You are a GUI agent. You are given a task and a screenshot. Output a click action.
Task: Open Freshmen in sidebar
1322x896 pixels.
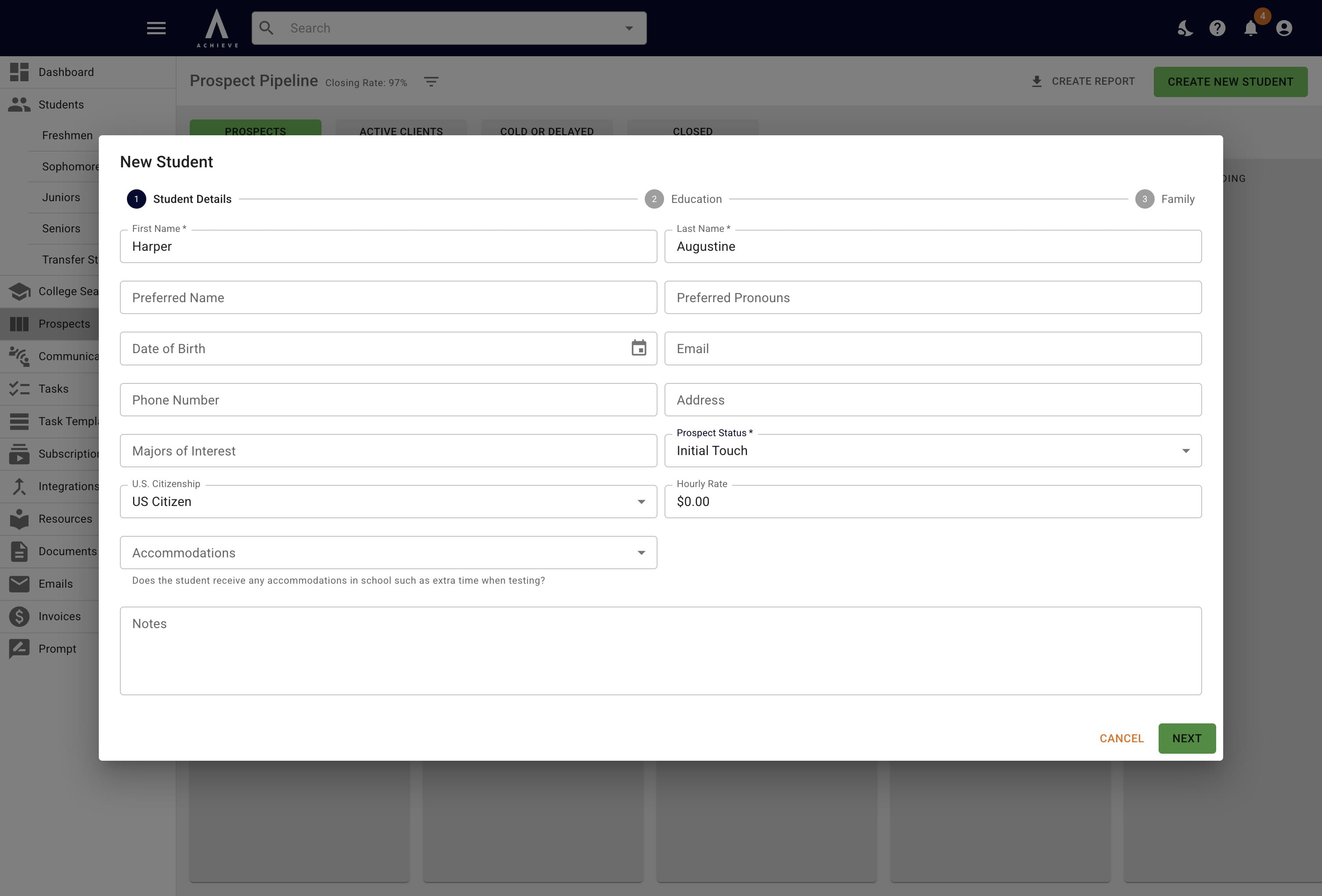coord(67,135)
